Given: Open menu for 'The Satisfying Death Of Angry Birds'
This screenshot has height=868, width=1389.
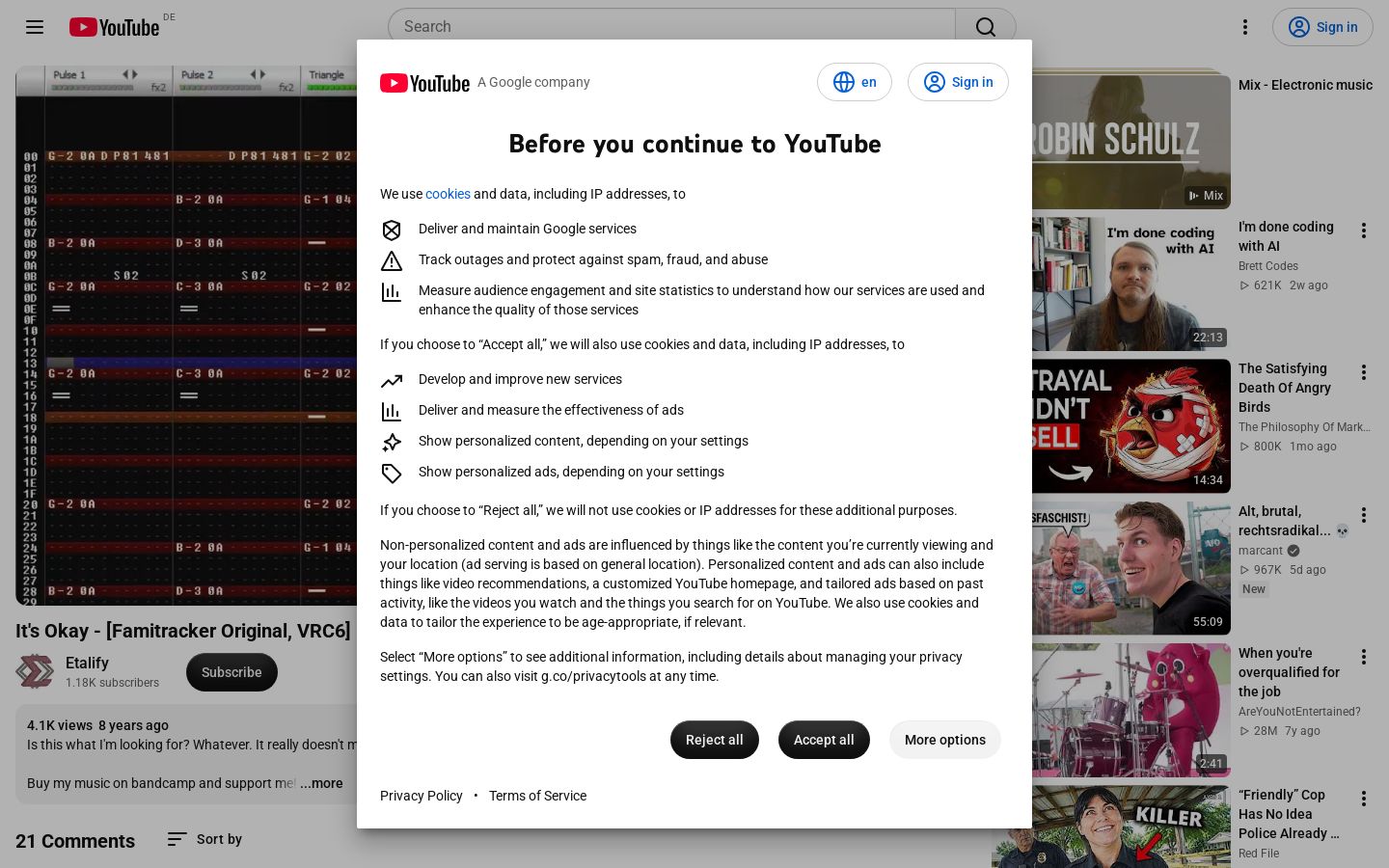Looking at the screenshot, I should click(1364, 372).
